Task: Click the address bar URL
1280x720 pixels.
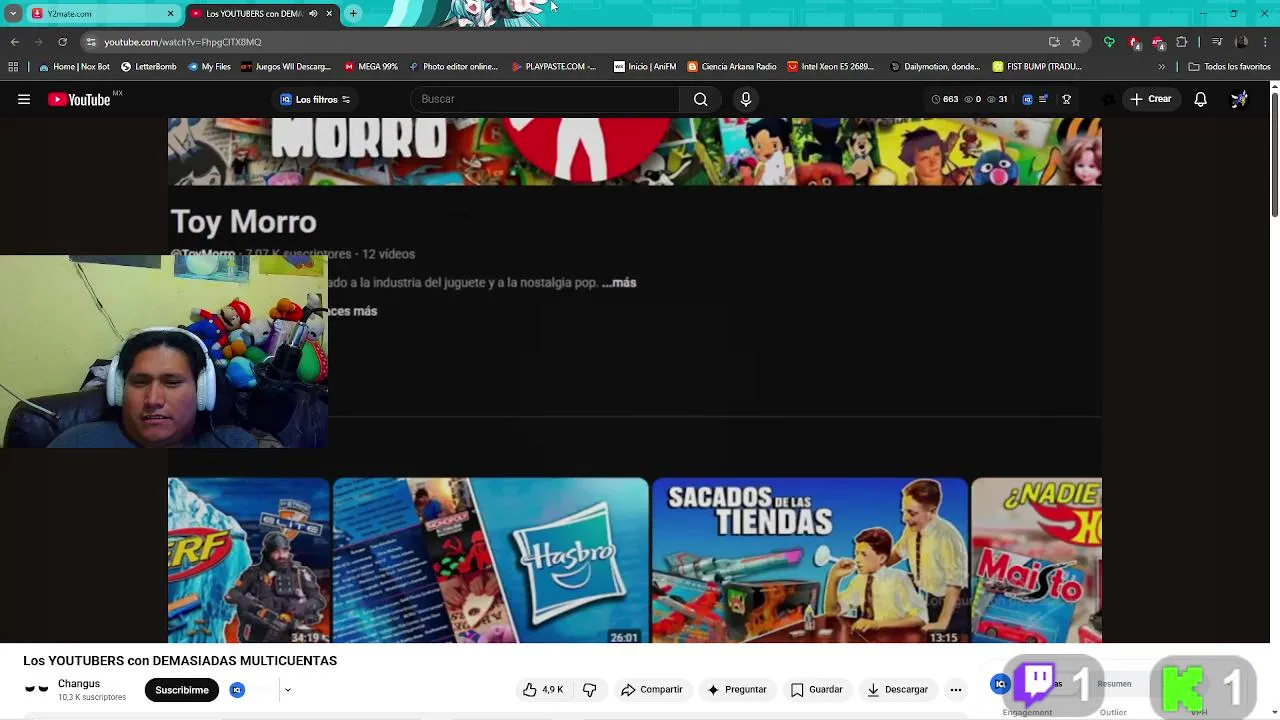Action: (183, 42)
